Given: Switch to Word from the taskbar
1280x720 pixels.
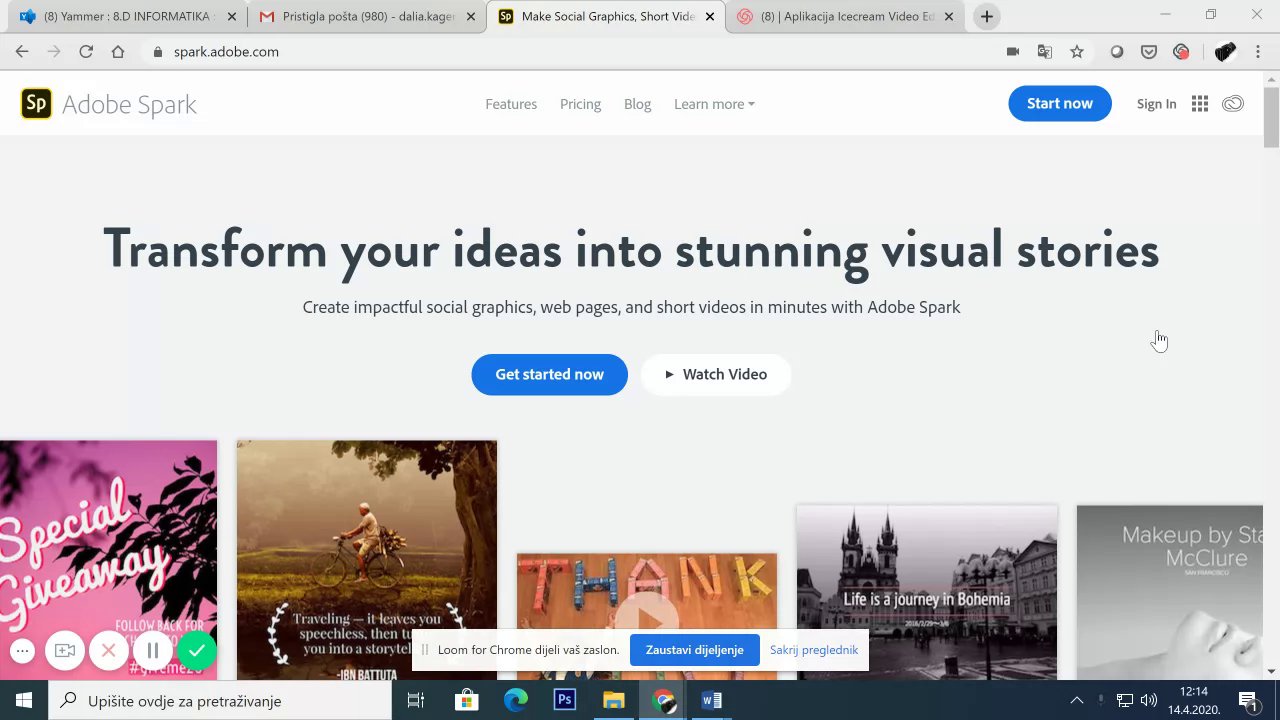Looking at the screenshot, I should coord(712,700).
